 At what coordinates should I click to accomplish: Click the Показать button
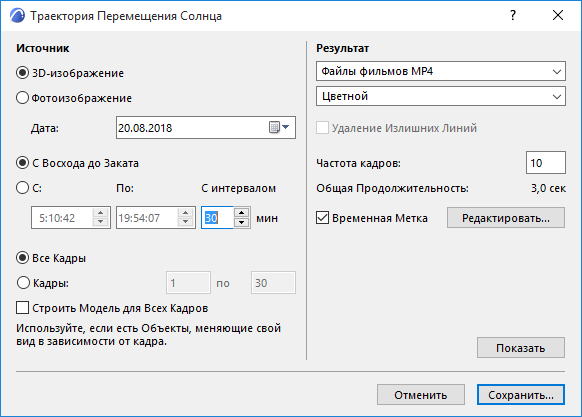pos(521,348)
